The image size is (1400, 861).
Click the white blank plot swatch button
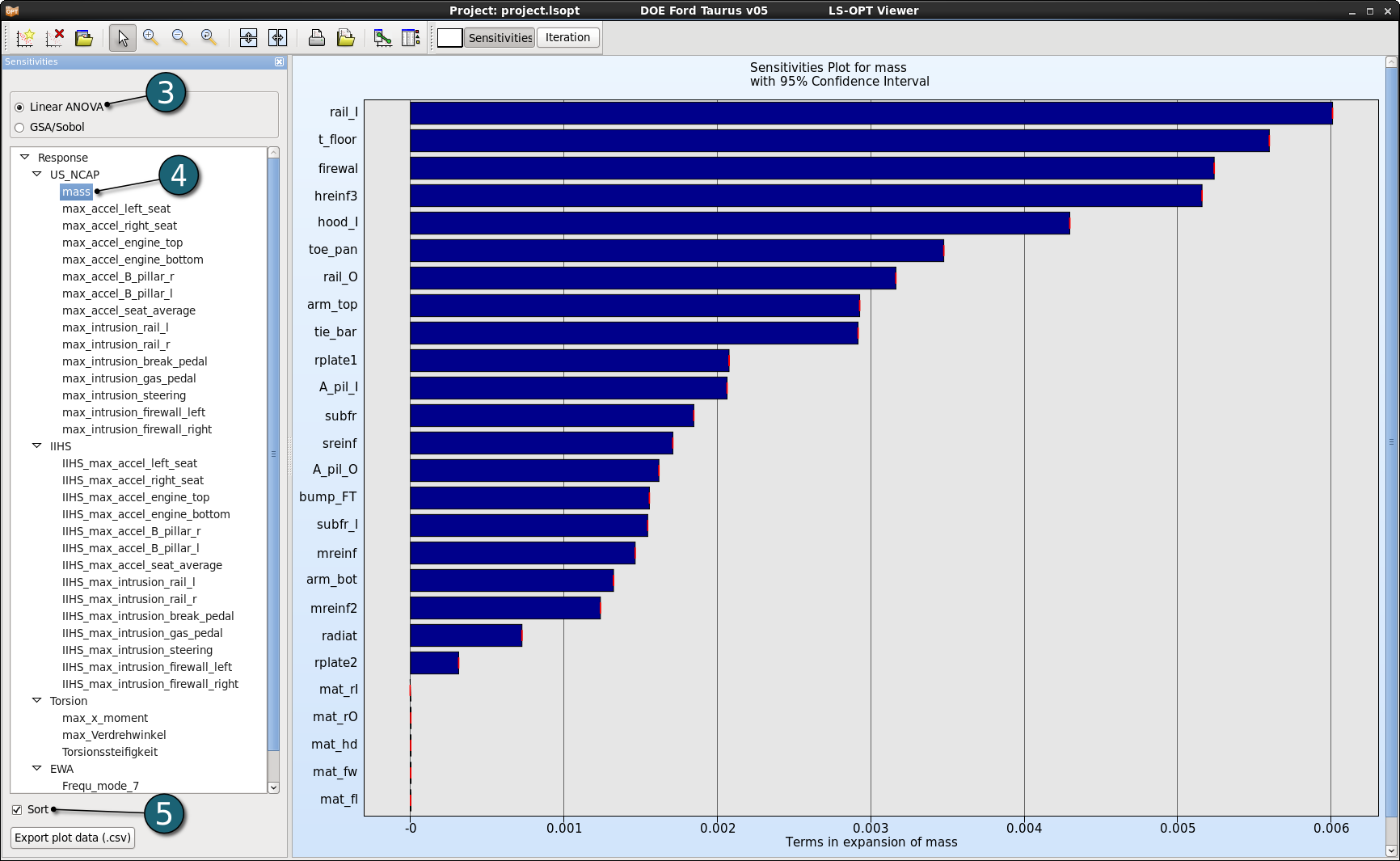click(x=450, y=37)
